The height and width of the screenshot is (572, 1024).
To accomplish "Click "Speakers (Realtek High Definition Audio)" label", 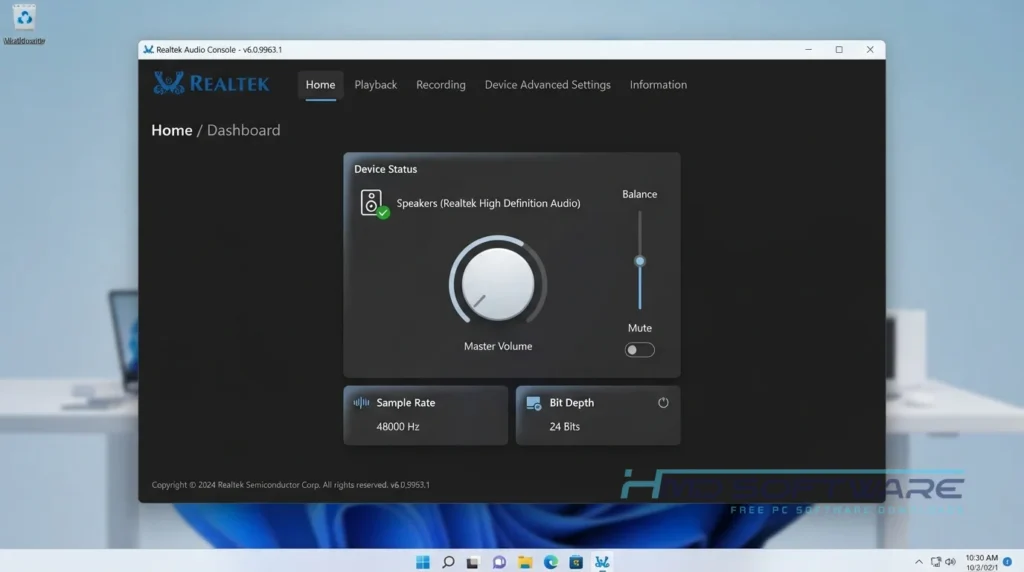I will 488,203.
